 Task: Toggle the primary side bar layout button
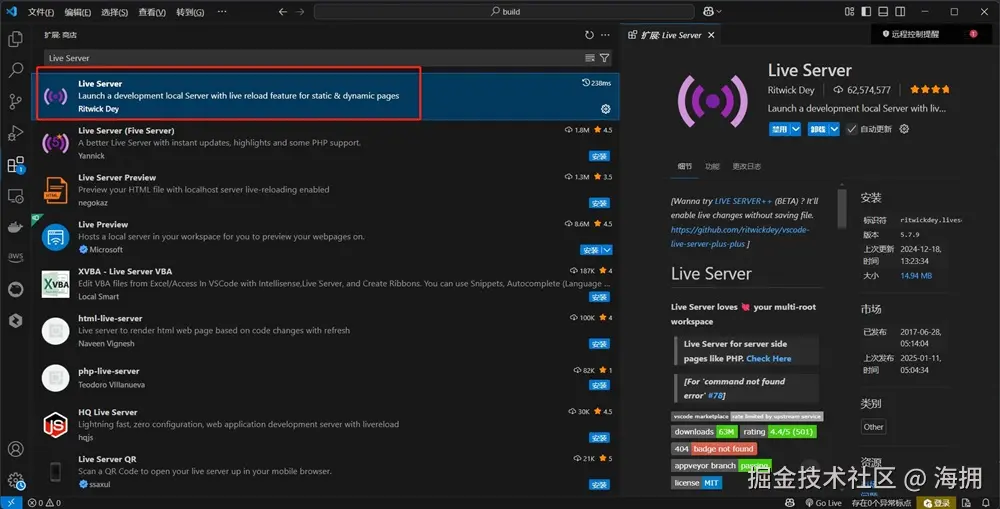click(x=866, y=11)
